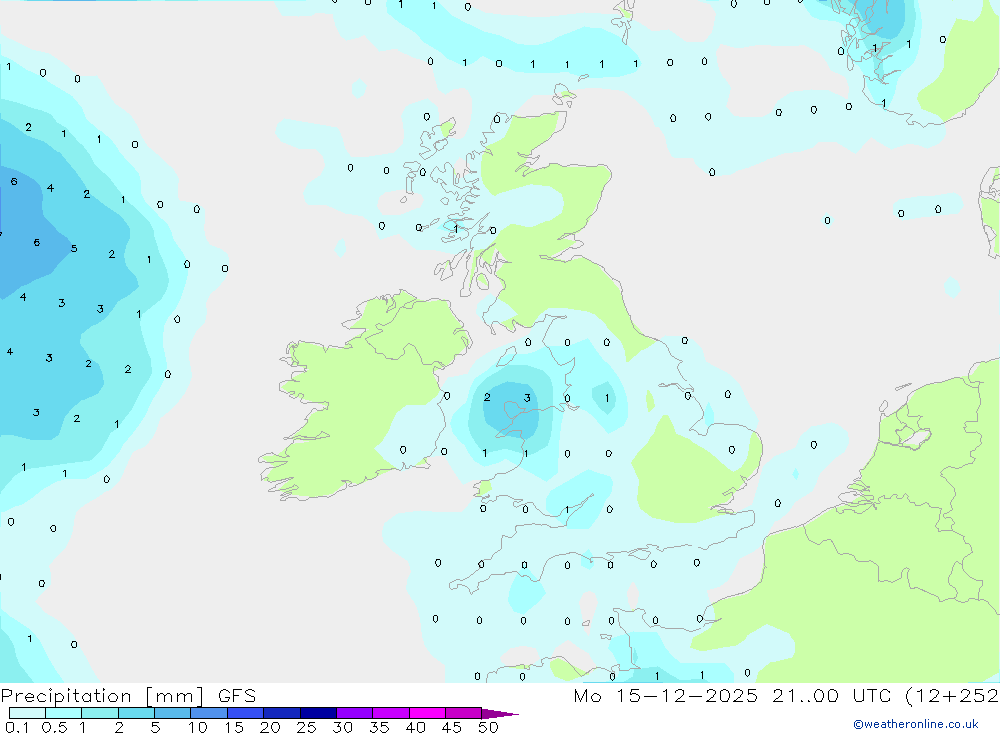
Task: Select the 5–10 mm legend color box
Action: (x=173, y=713)
